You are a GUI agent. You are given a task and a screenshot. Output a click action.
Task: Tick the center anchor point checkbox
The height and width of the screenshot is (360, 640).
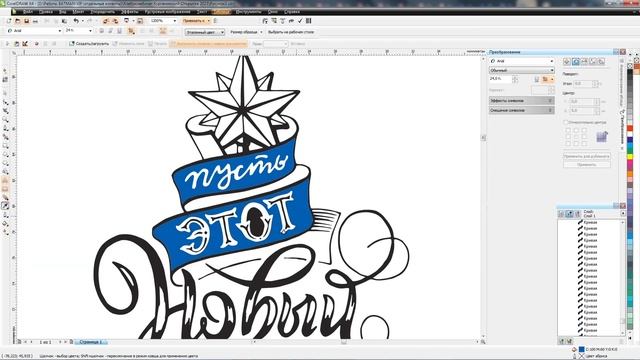pos(576,137)
